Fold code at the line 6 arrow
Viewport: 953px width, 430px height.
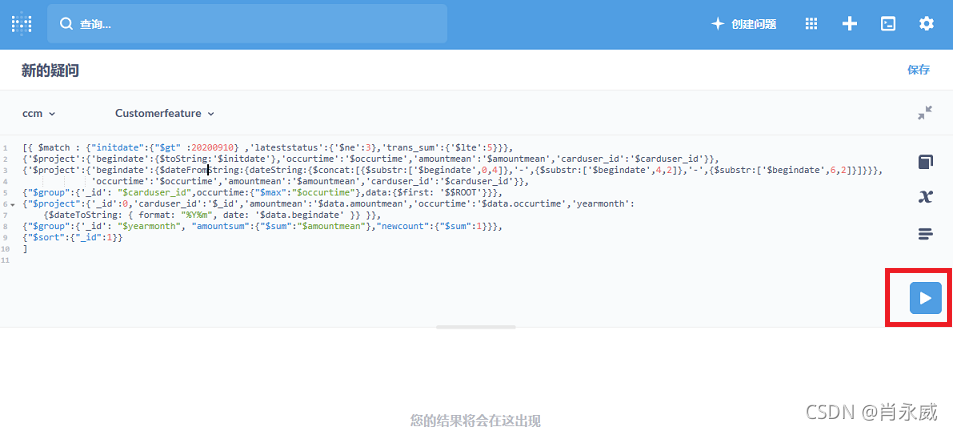13,205
